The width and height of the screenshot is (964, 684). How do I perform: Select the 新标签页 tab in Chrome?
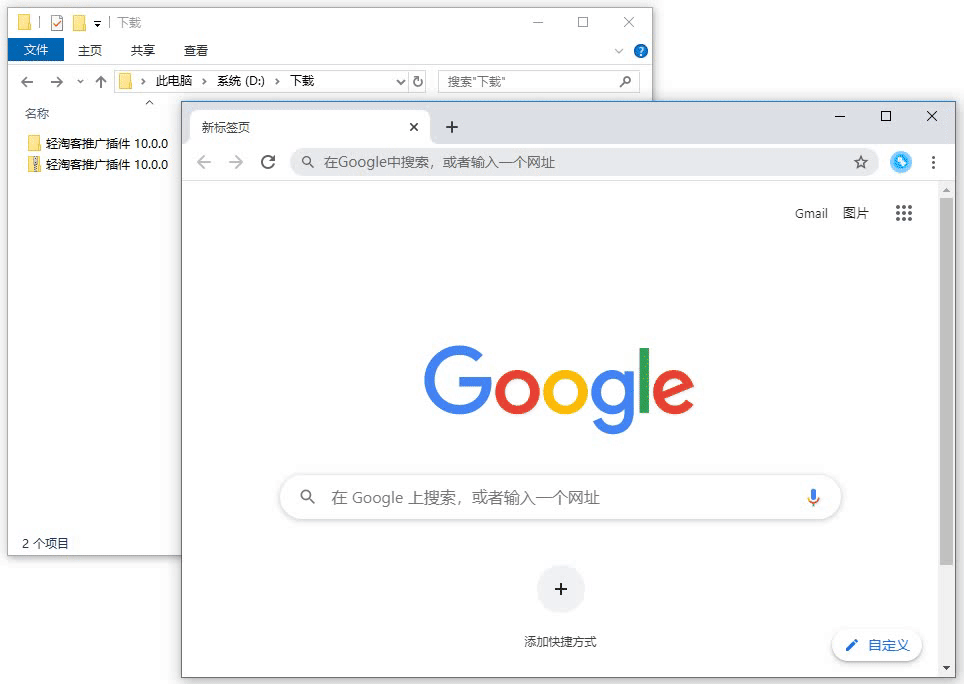pyautogui.click(x=310, y=127)
